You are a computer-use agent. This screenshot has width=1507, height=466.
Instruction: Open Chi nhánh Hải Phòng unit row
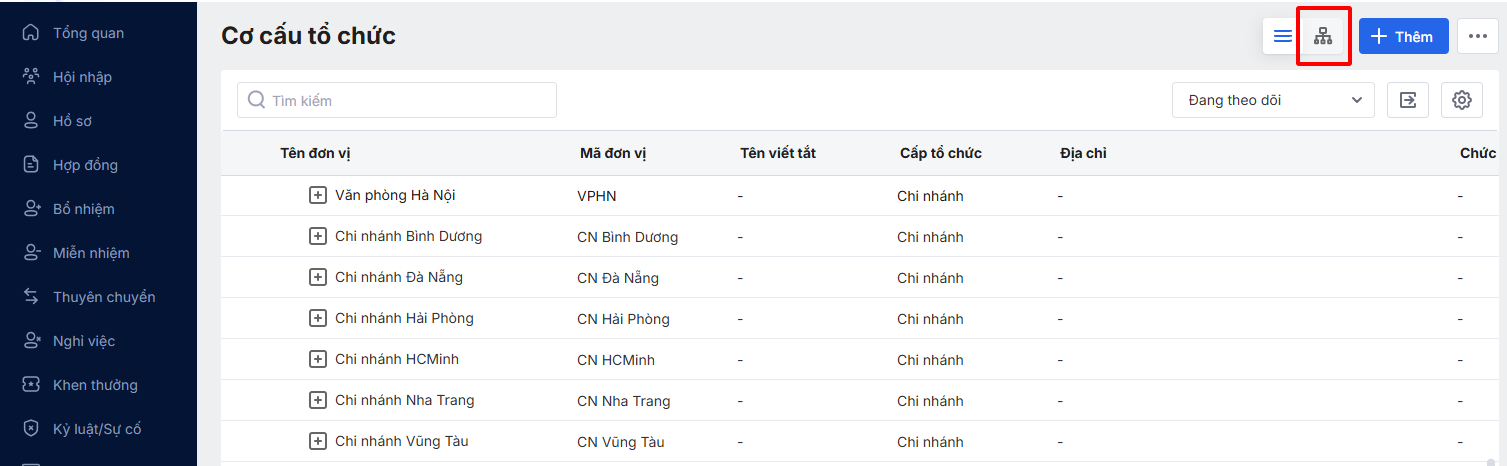tap(404, 318)
